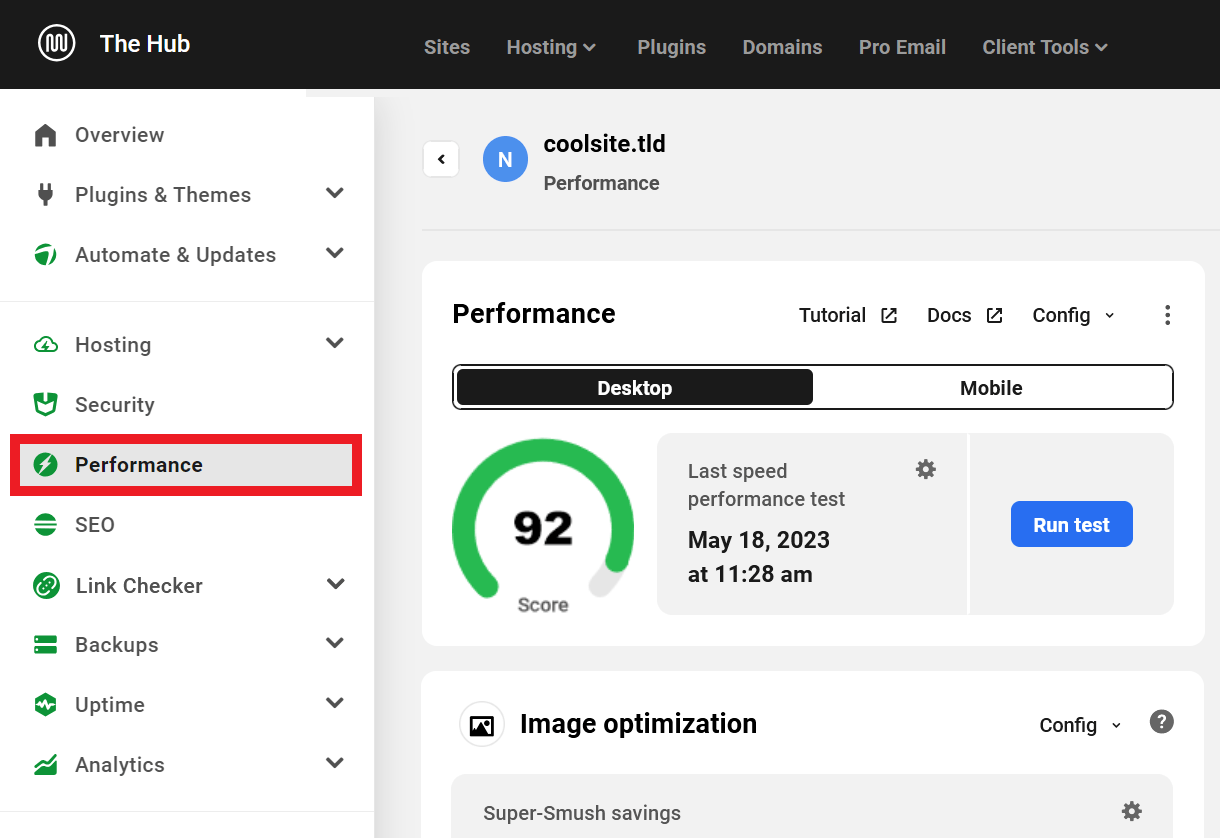Click the Backups sidebar icon
Image resolution: width=1220 pixels, height=838 pixels.
pos(45,645)
